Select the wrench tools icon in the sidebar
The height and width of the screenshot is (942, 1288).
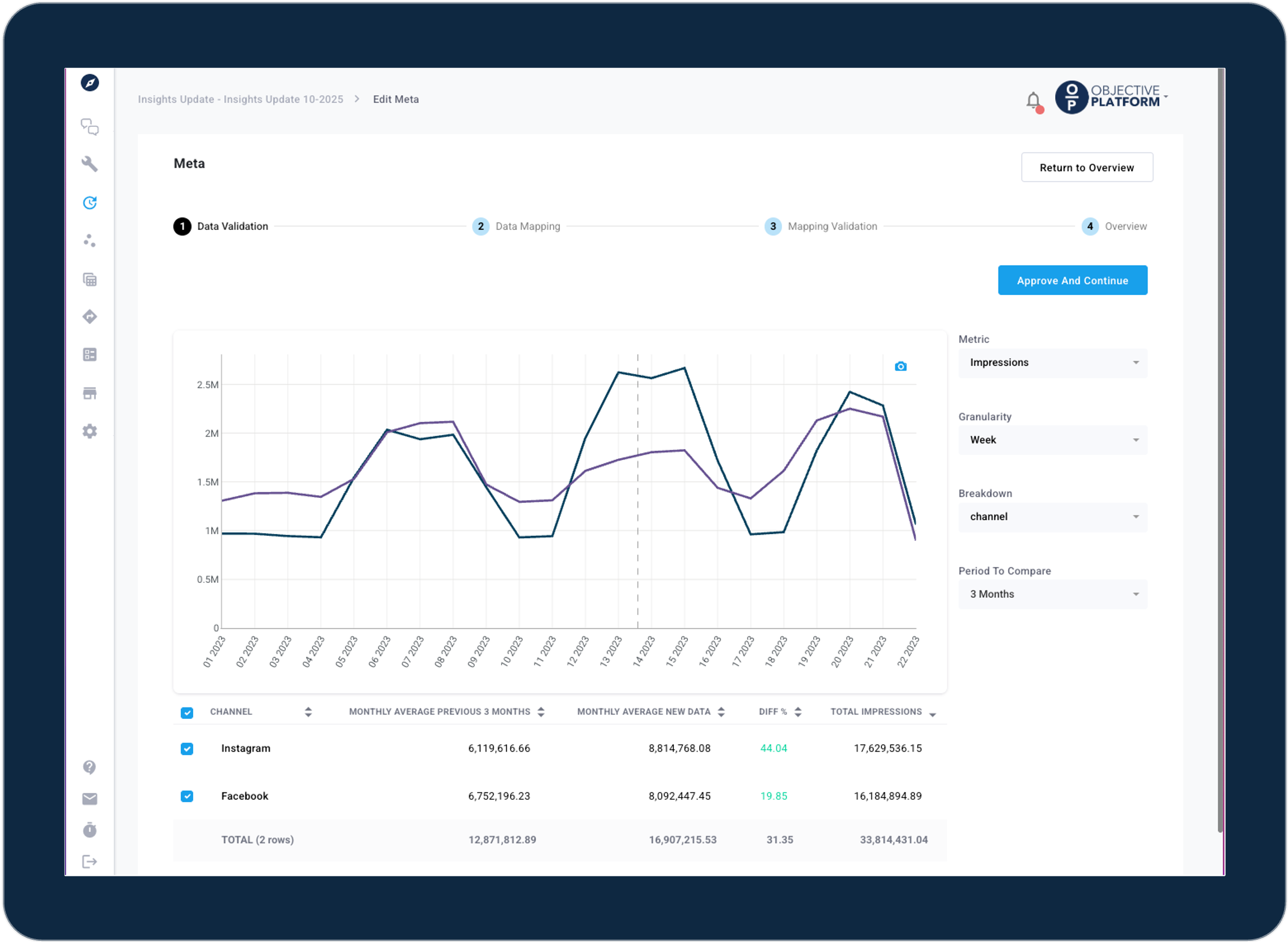(x=90, y=164)
